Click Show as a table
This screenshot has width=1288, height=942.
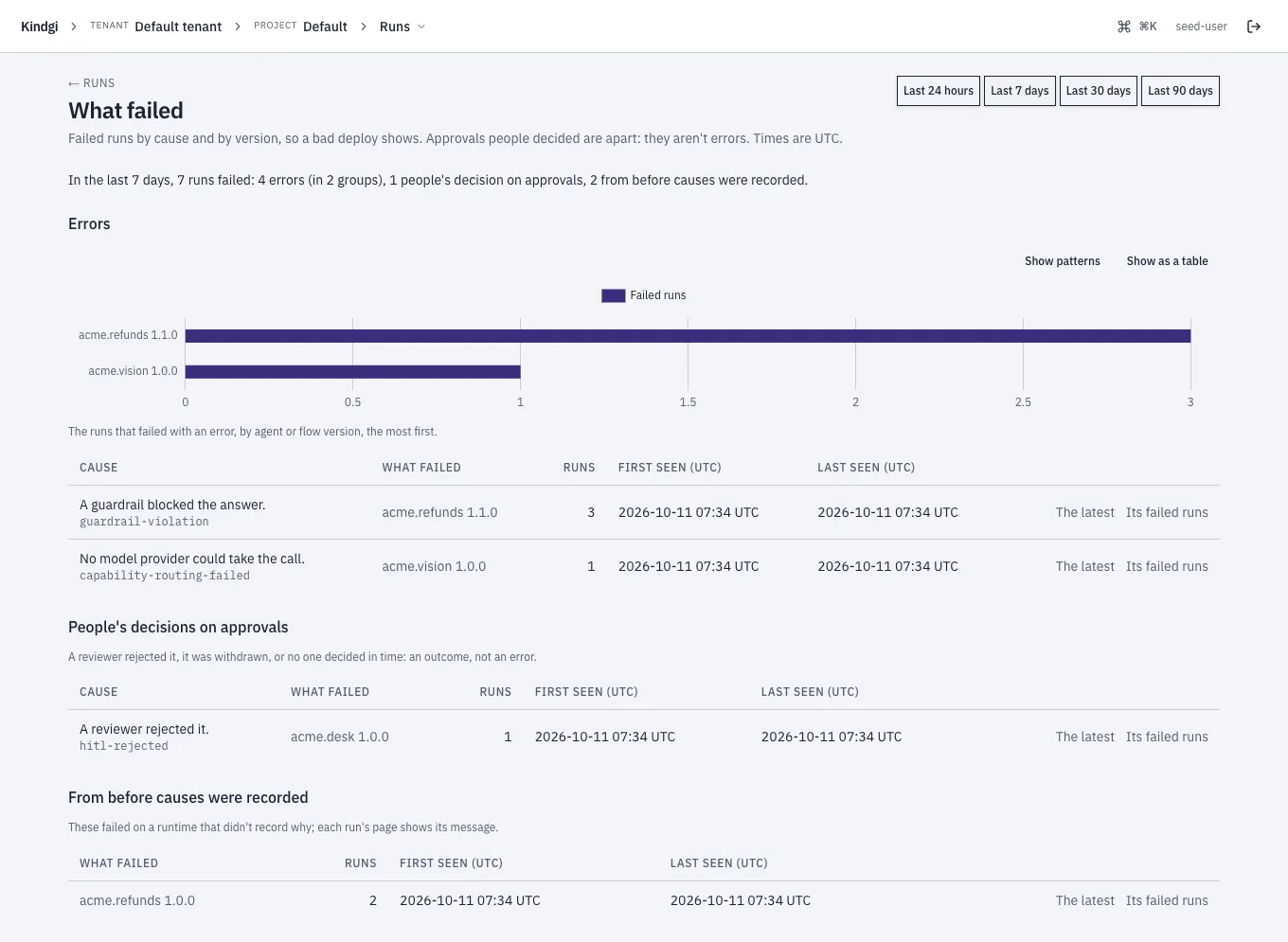[x=1168, y=261]
